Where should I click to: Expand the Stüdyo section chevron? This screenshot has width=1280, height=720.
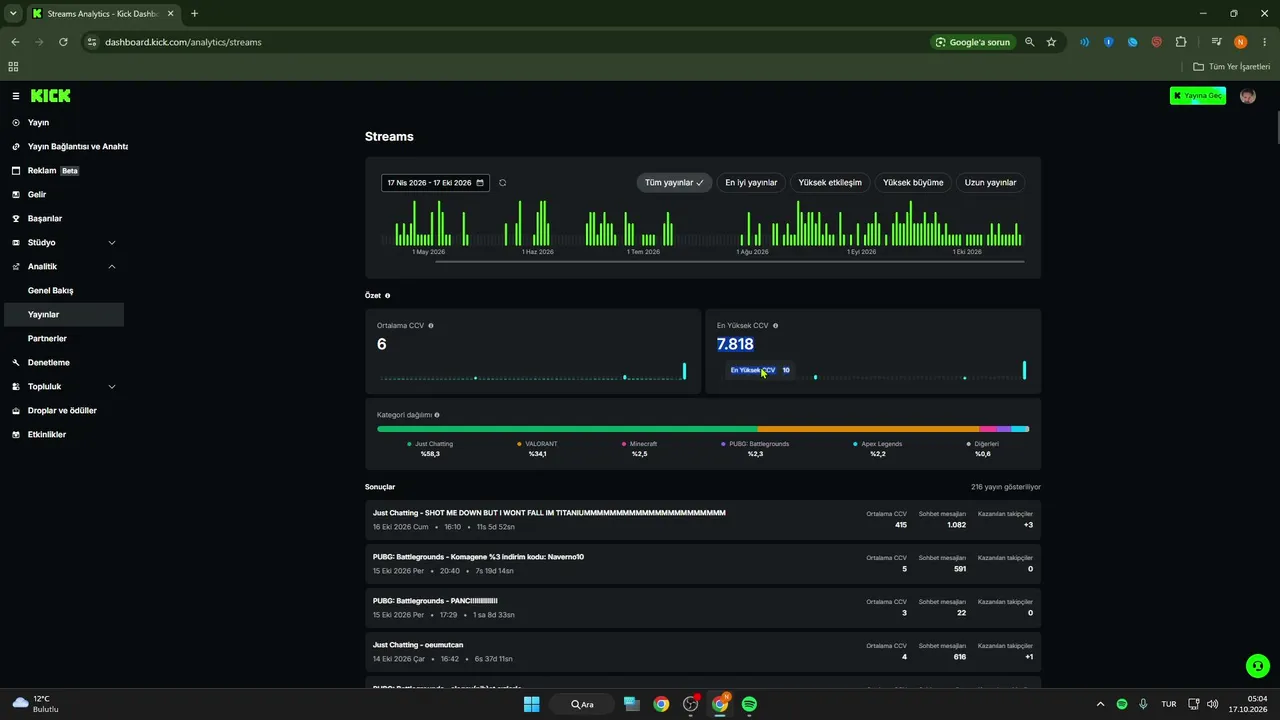point(112,242)
